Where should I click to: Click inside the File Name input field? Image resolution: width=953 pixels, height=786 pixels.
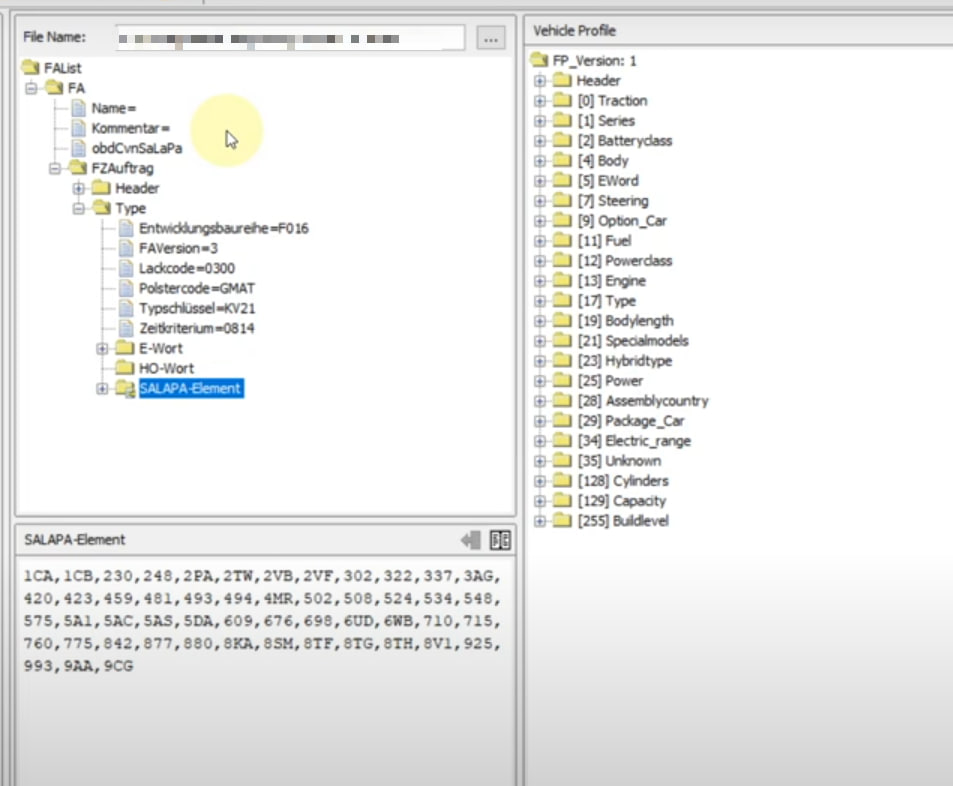[290, 39]
